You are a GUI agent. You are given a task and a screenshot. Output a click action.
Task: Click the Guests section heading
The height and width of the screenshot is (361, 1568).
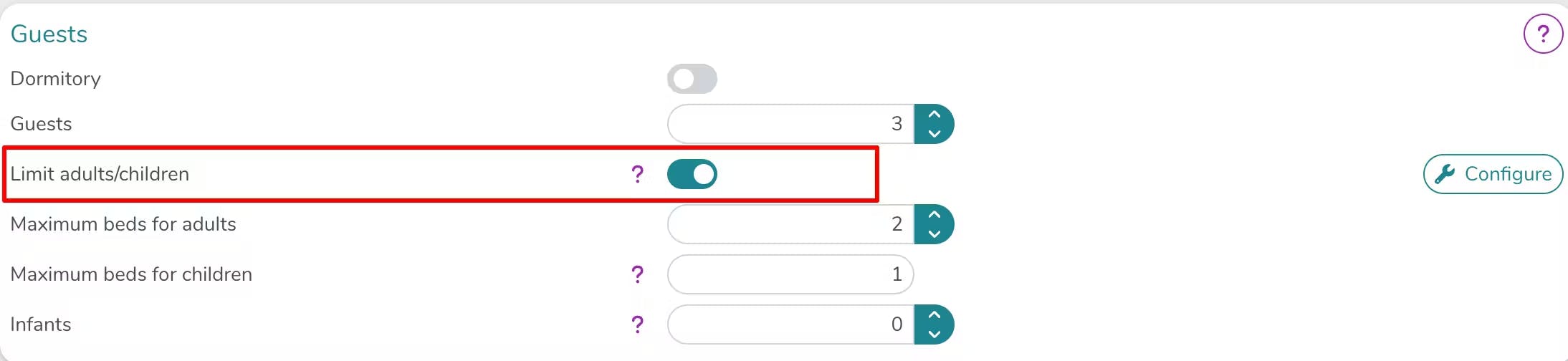[x=49, y=34]
